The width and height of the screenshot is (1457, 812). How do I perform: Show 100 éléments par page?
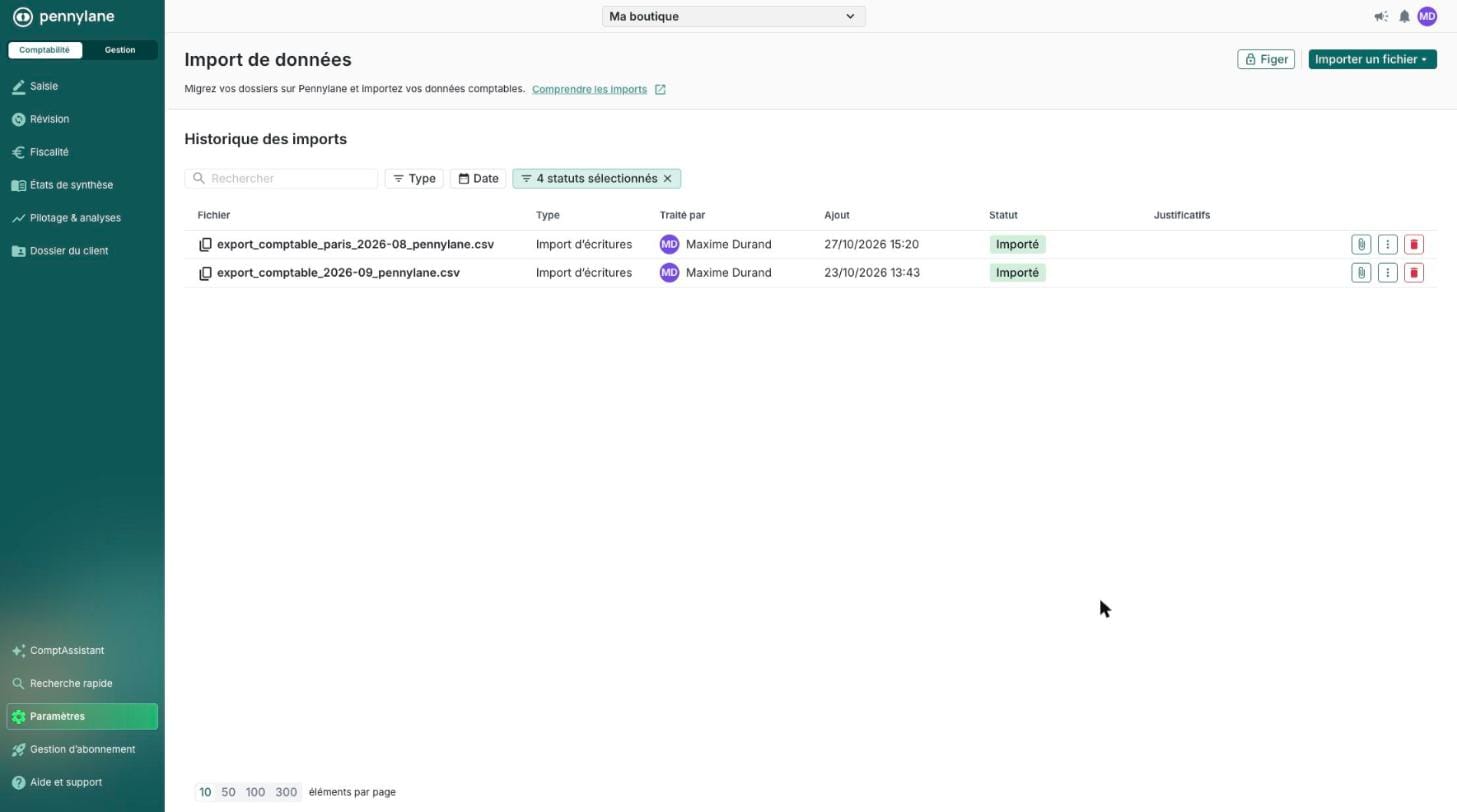[x=255, y=792]
